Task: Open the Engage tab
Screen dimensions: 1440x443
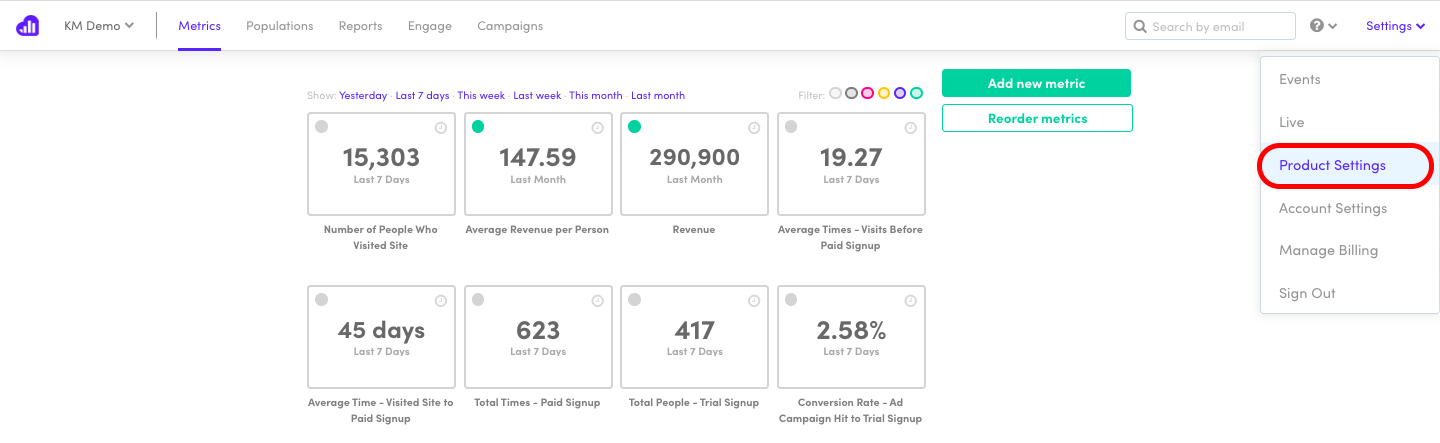Action: (430, 26)
